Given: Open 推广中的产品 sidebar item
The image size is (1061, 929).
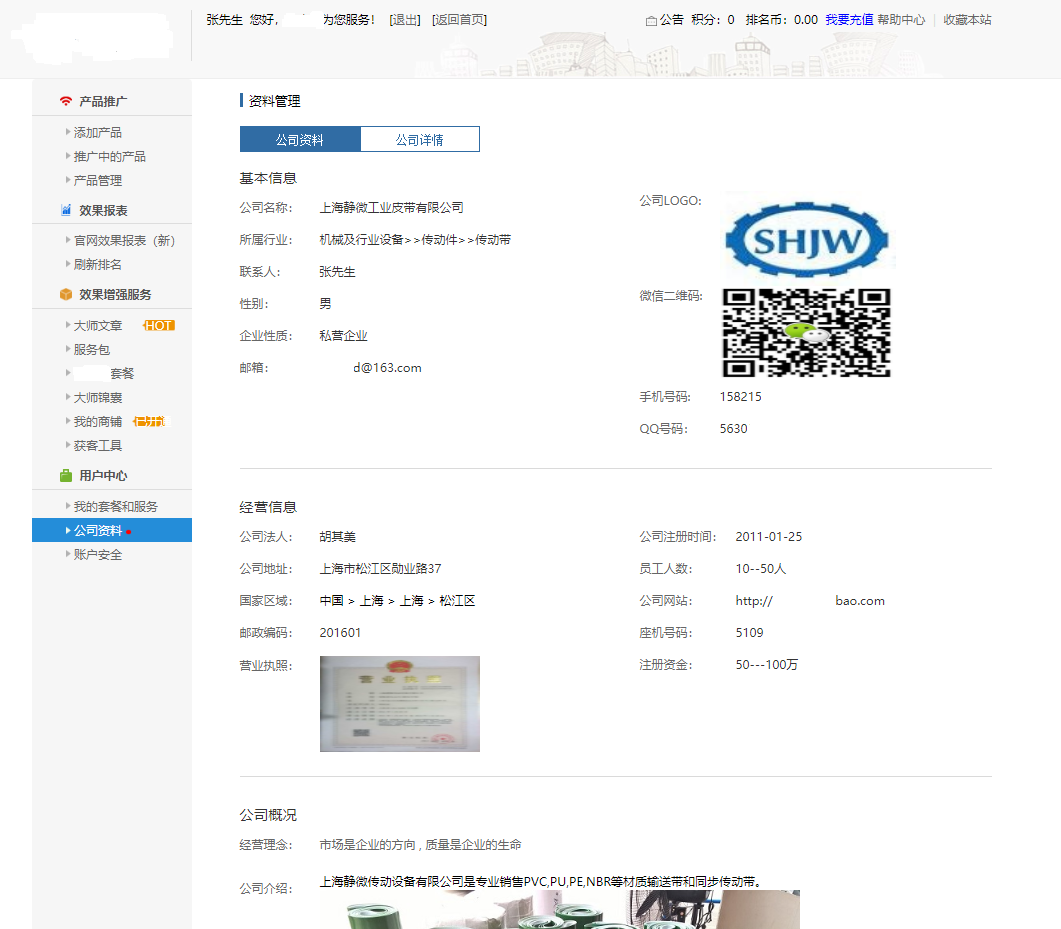Looking at the screenshot, I should [x=109, y=157].
